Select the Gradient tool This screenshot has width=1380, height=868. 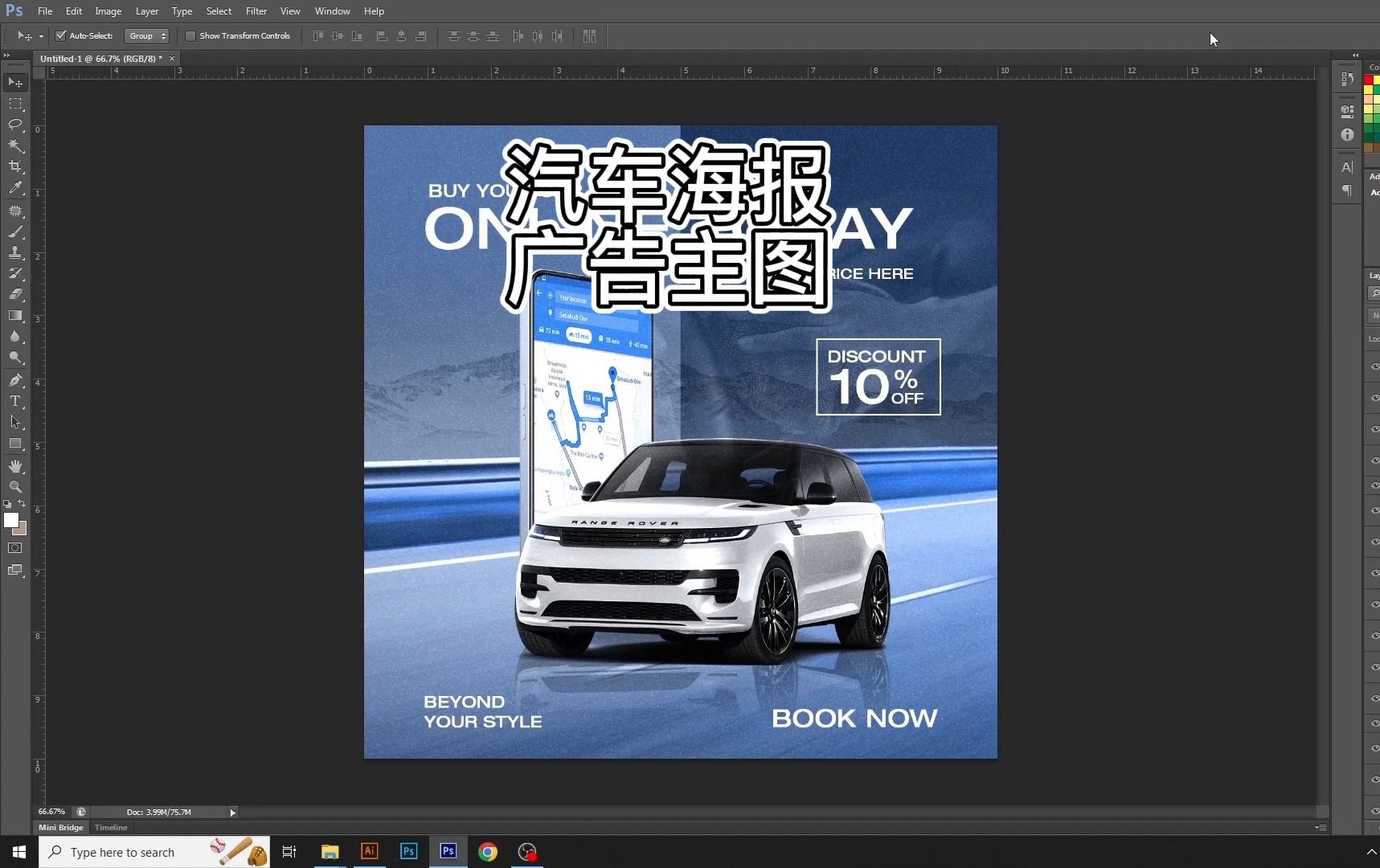click(x=15, y=315)
